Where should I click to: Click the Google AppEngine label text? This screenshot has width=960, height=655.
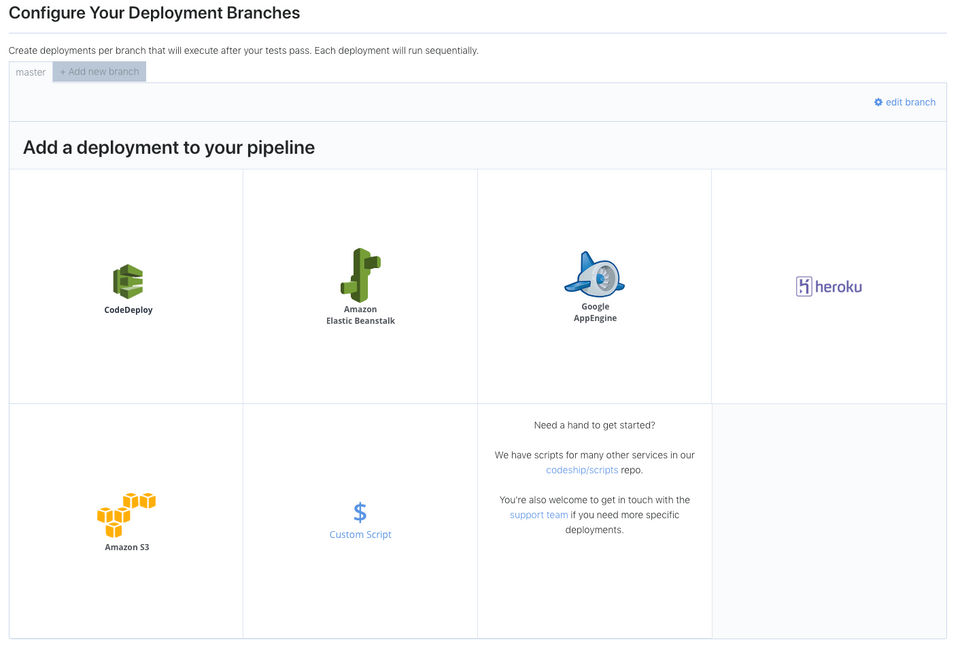pos(595,312)
